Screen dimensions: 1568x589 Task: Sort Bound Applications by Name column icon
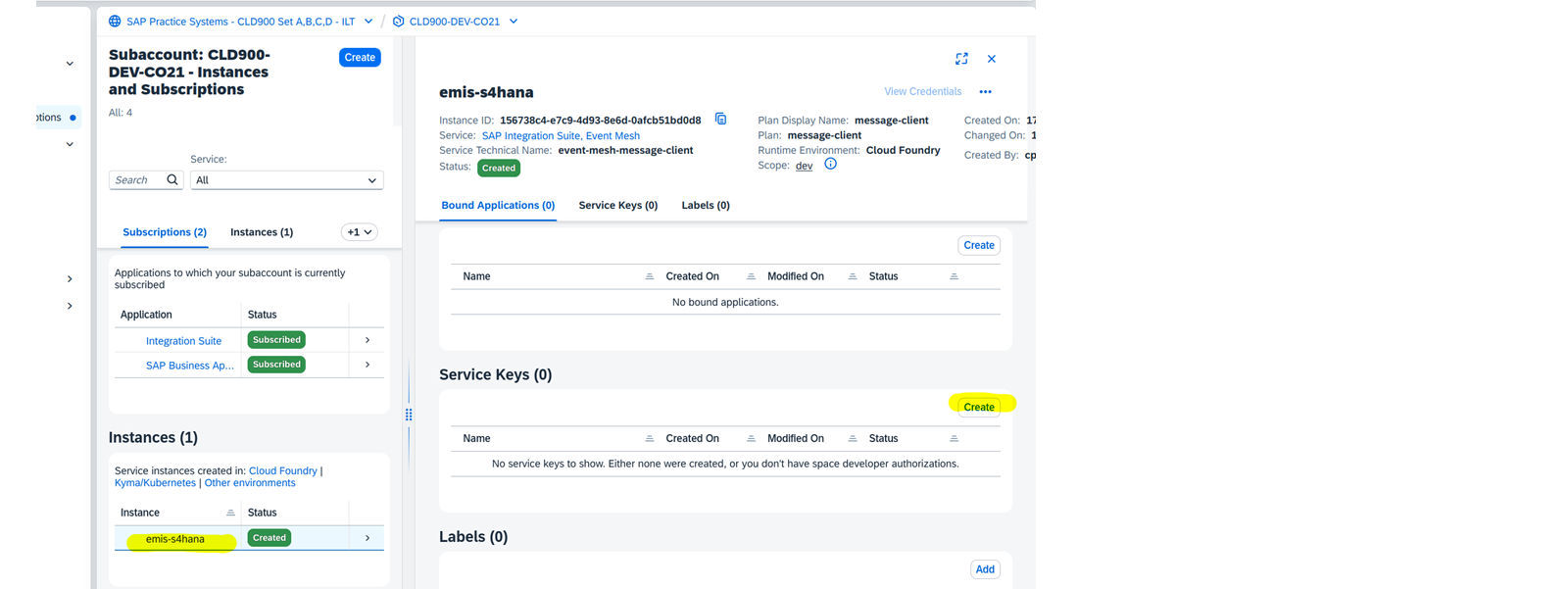tap(649, 276)
